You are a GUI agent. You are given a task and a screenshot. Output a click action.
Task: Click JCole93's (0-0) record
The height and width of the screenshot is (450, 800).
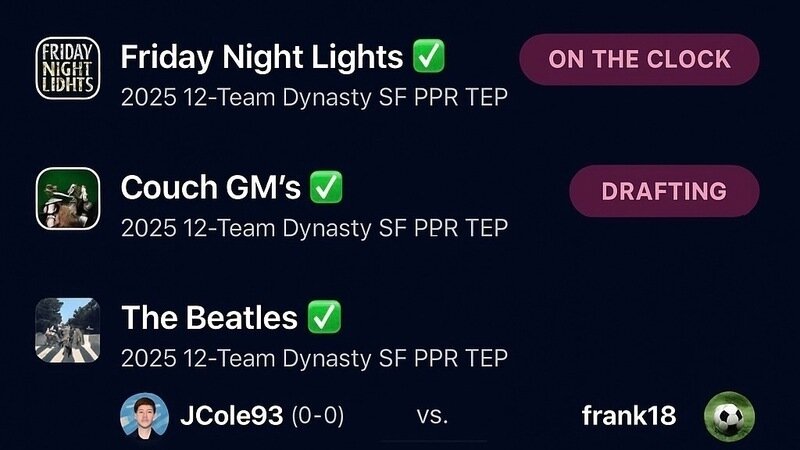[x=317, y=415]
